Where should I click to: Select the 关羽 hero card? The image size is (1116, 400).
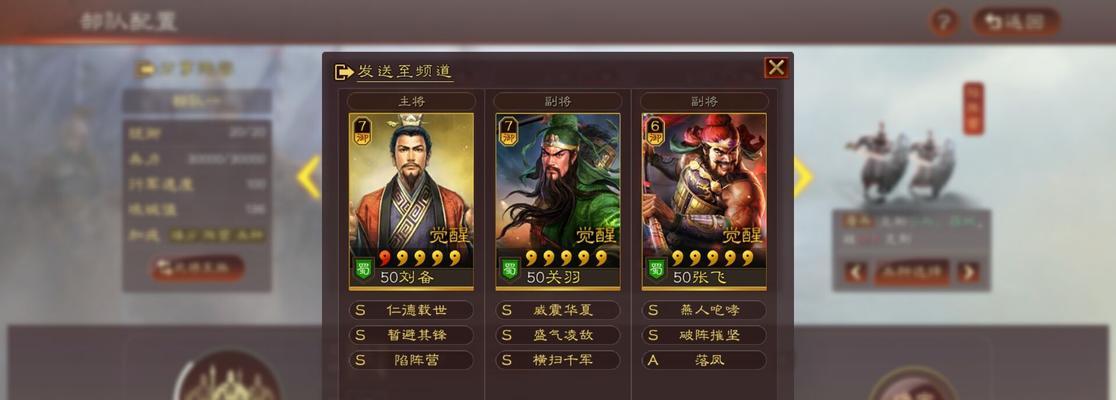(x=557, y=201)
